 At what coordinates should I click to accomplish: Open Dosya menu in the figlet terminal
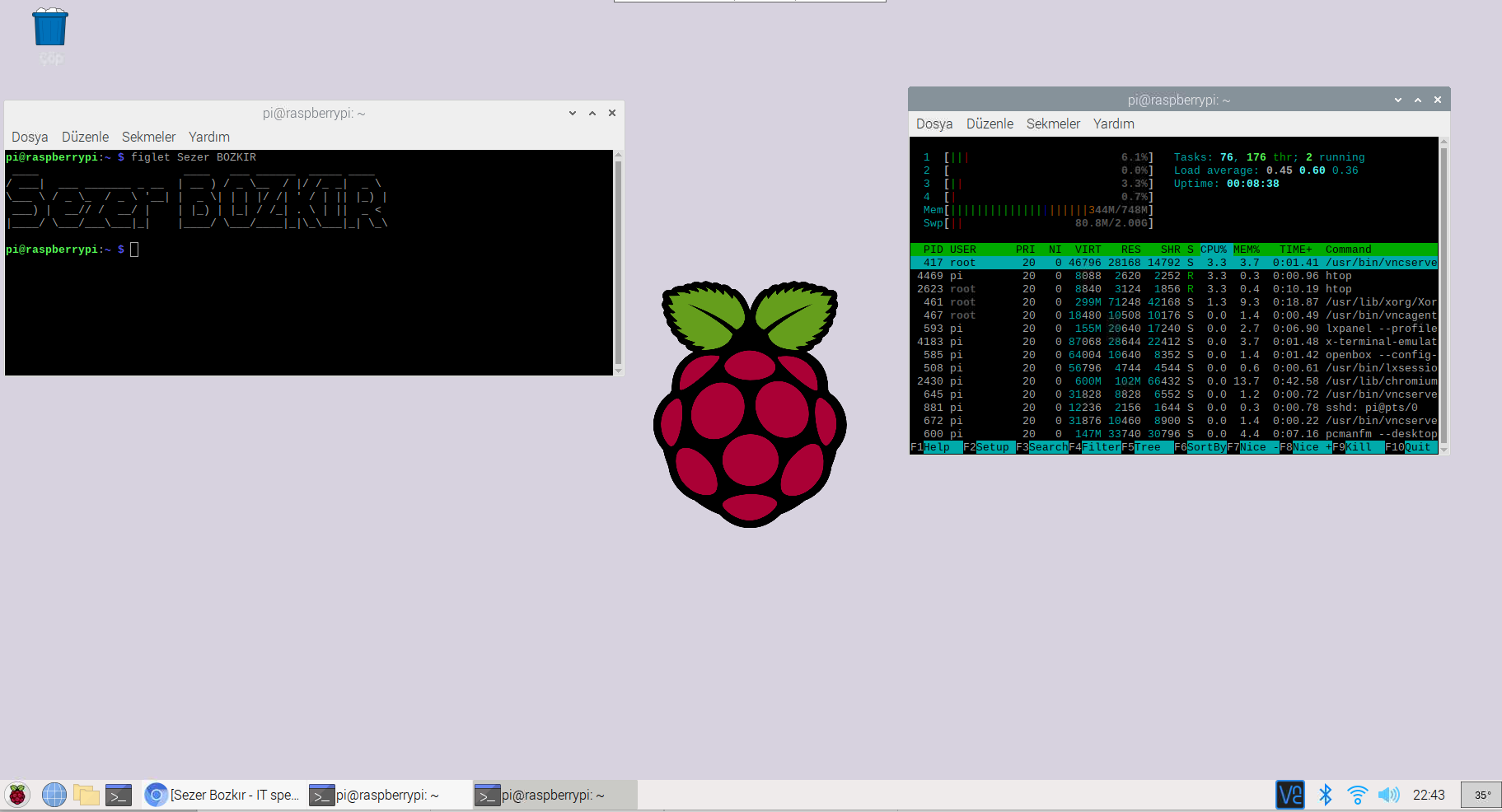(x=30, y=137)
